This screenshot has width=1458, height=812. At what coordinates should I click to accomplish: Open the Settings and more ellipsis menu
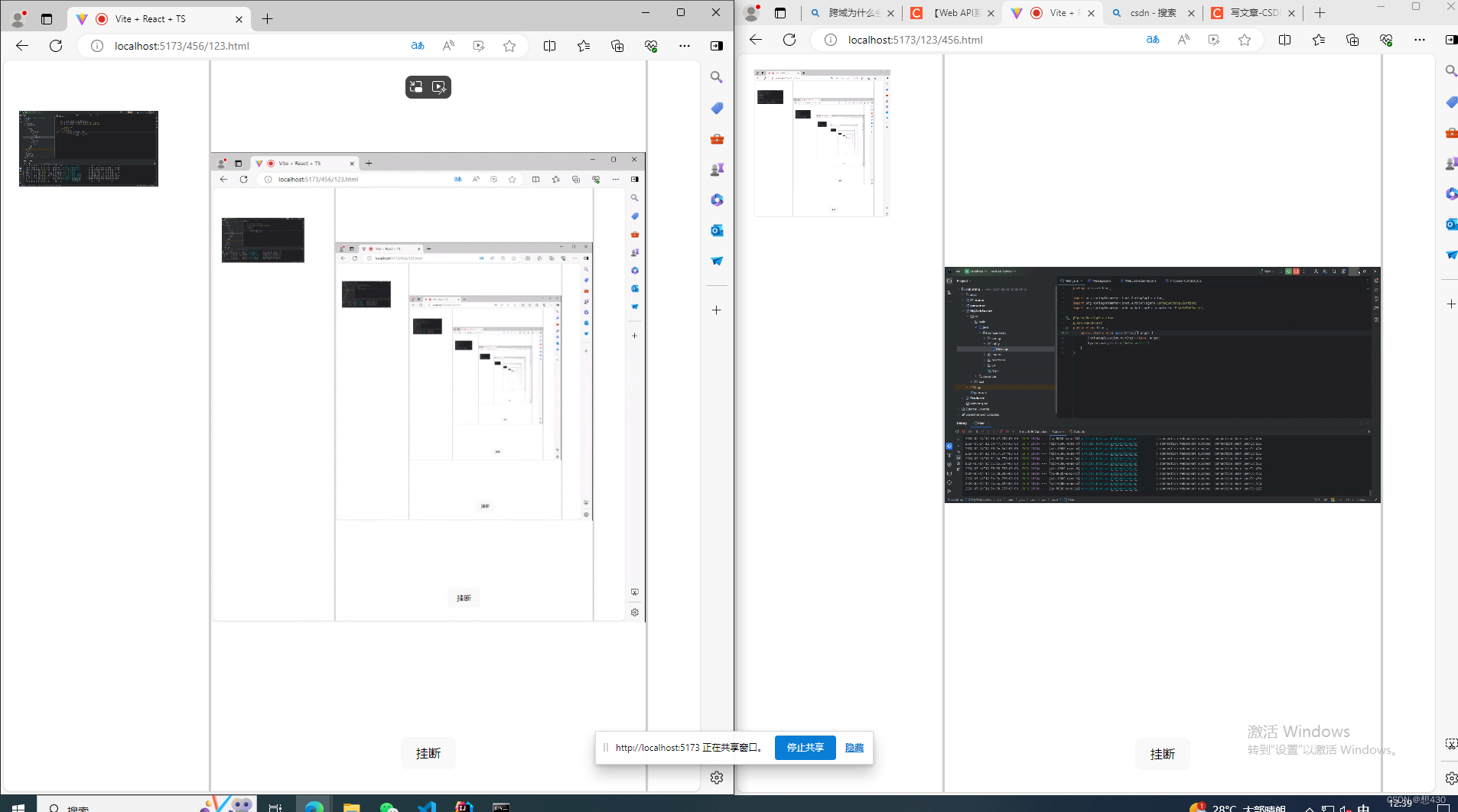(x=685, y=46)
